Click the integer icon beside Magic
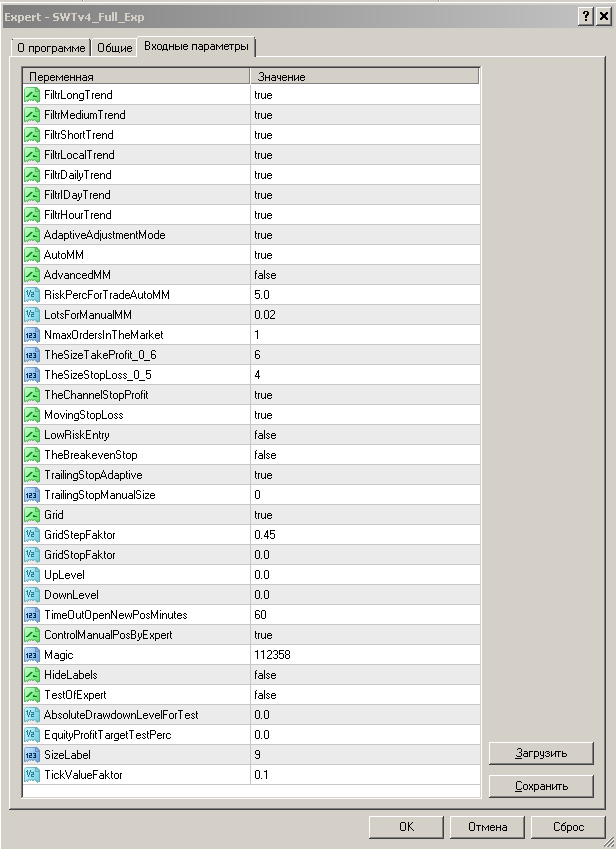This screenshot has width=616, height=849. tap(32, 655)
